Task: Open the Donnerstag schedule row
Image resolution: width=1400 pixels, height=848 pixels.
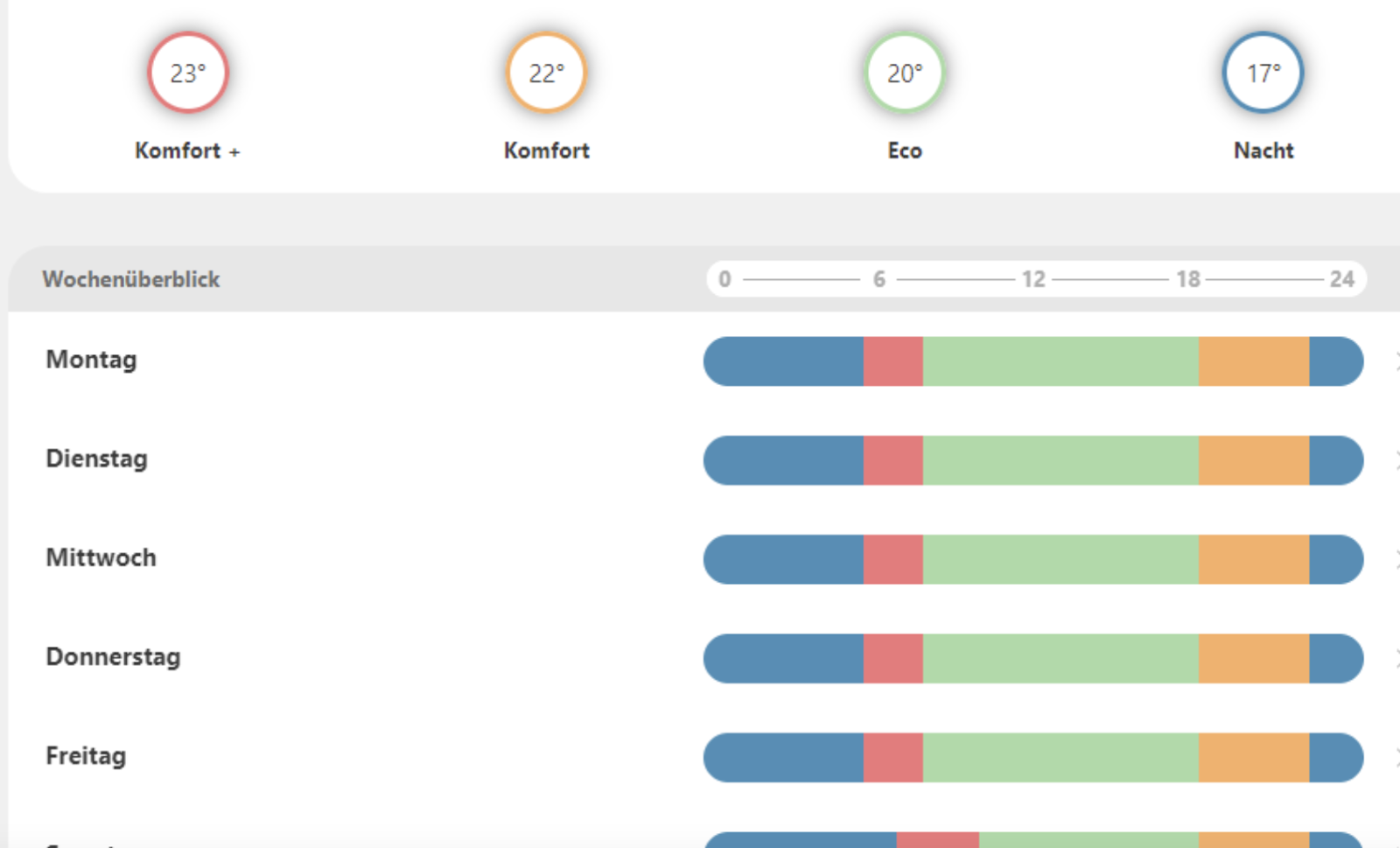Action: coord(704,657)
